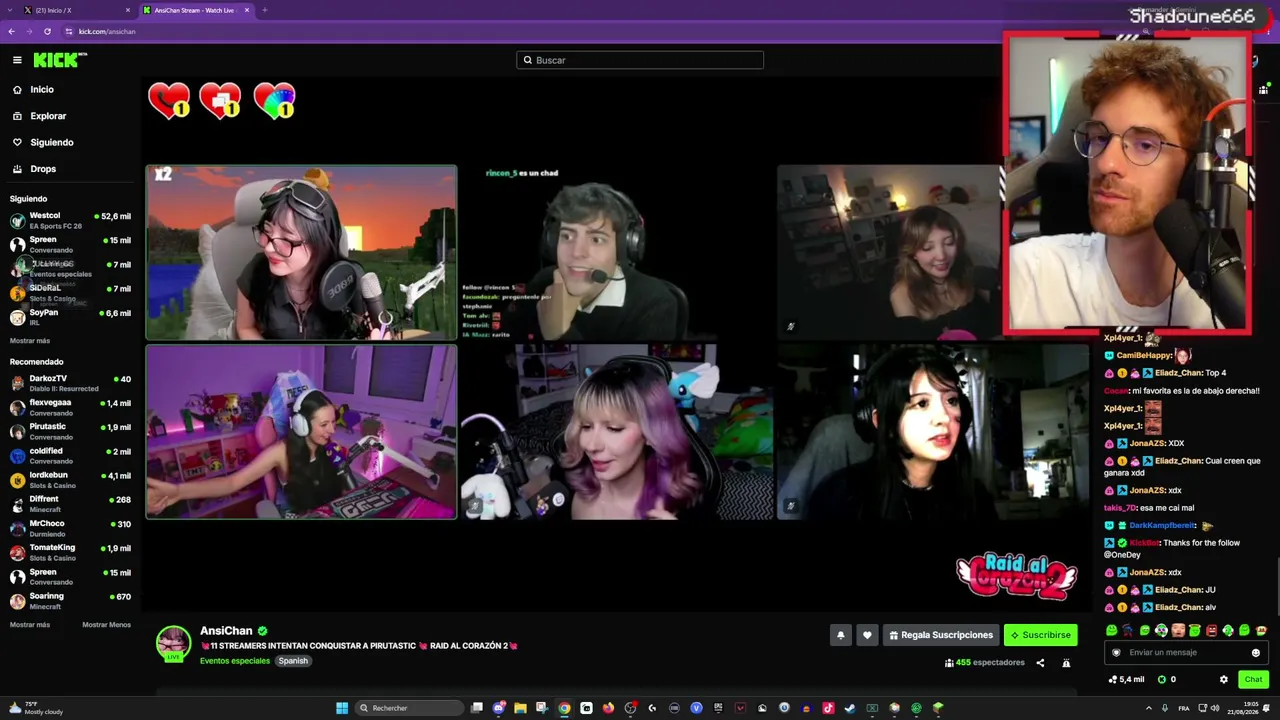Screen dimensions: 1280x720
Task: Open Steam from the taskbar
Action: (x=850, y=708)
